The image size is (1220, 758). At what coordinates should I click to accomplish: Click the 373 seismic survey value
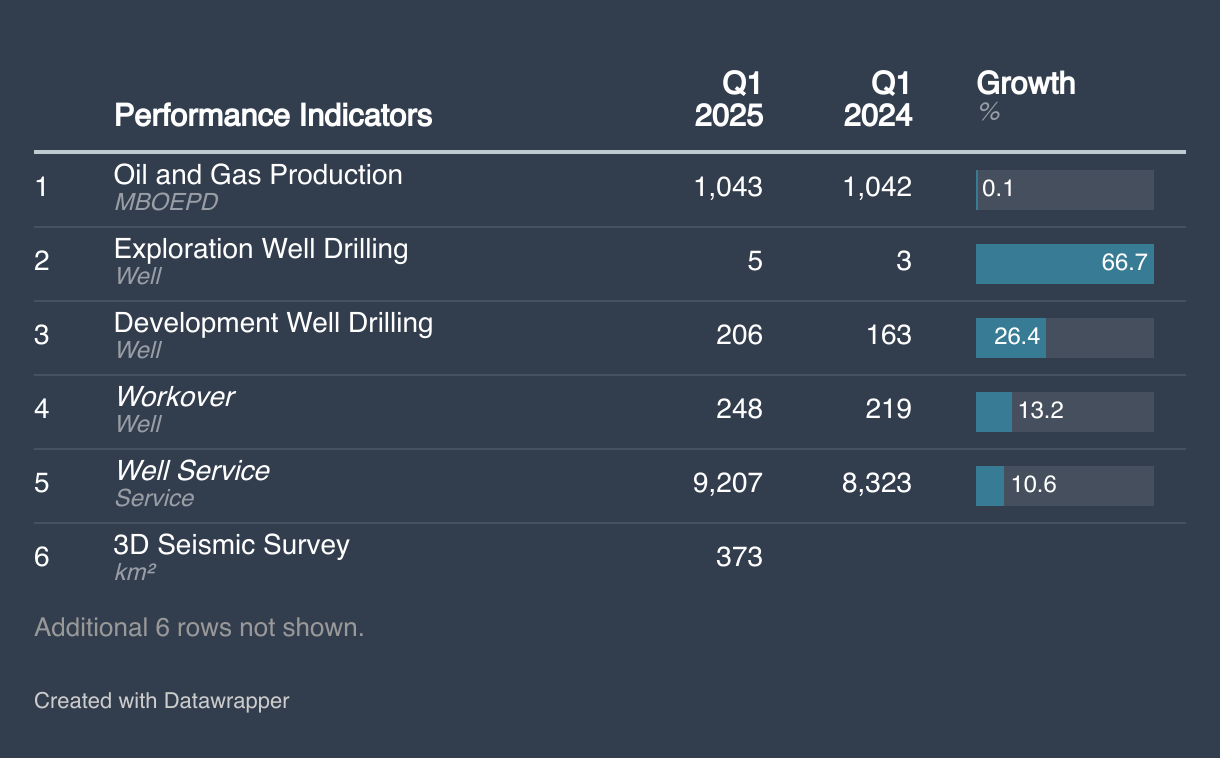click(739, 557)
